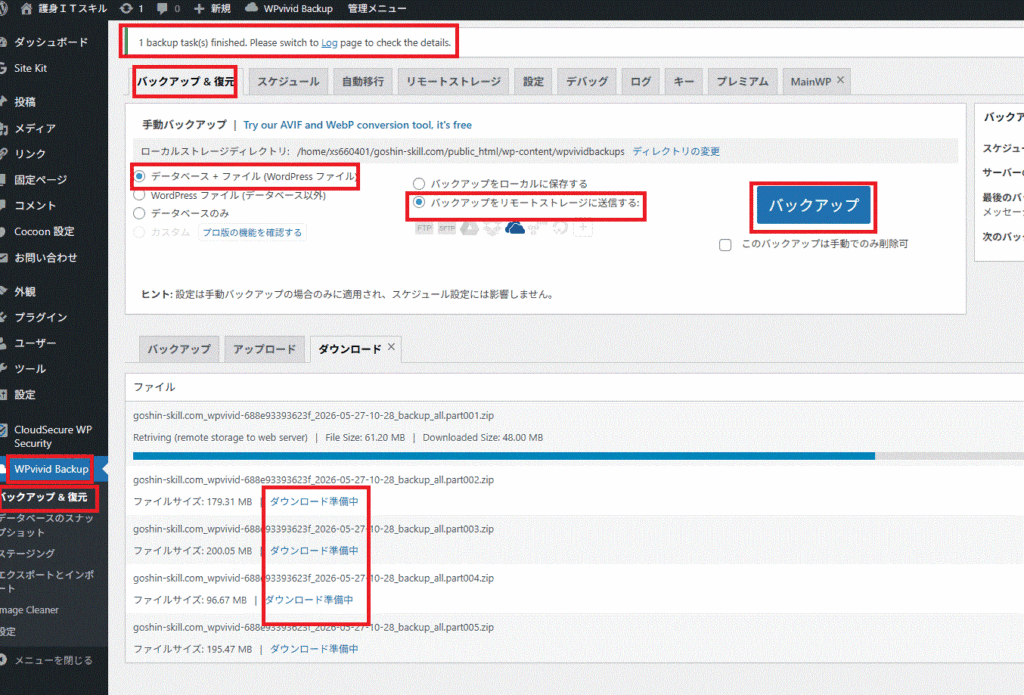Open プラグイン in the sidebar
Viewport: 1024px width, 695px height.
click(x=40, y=317)
